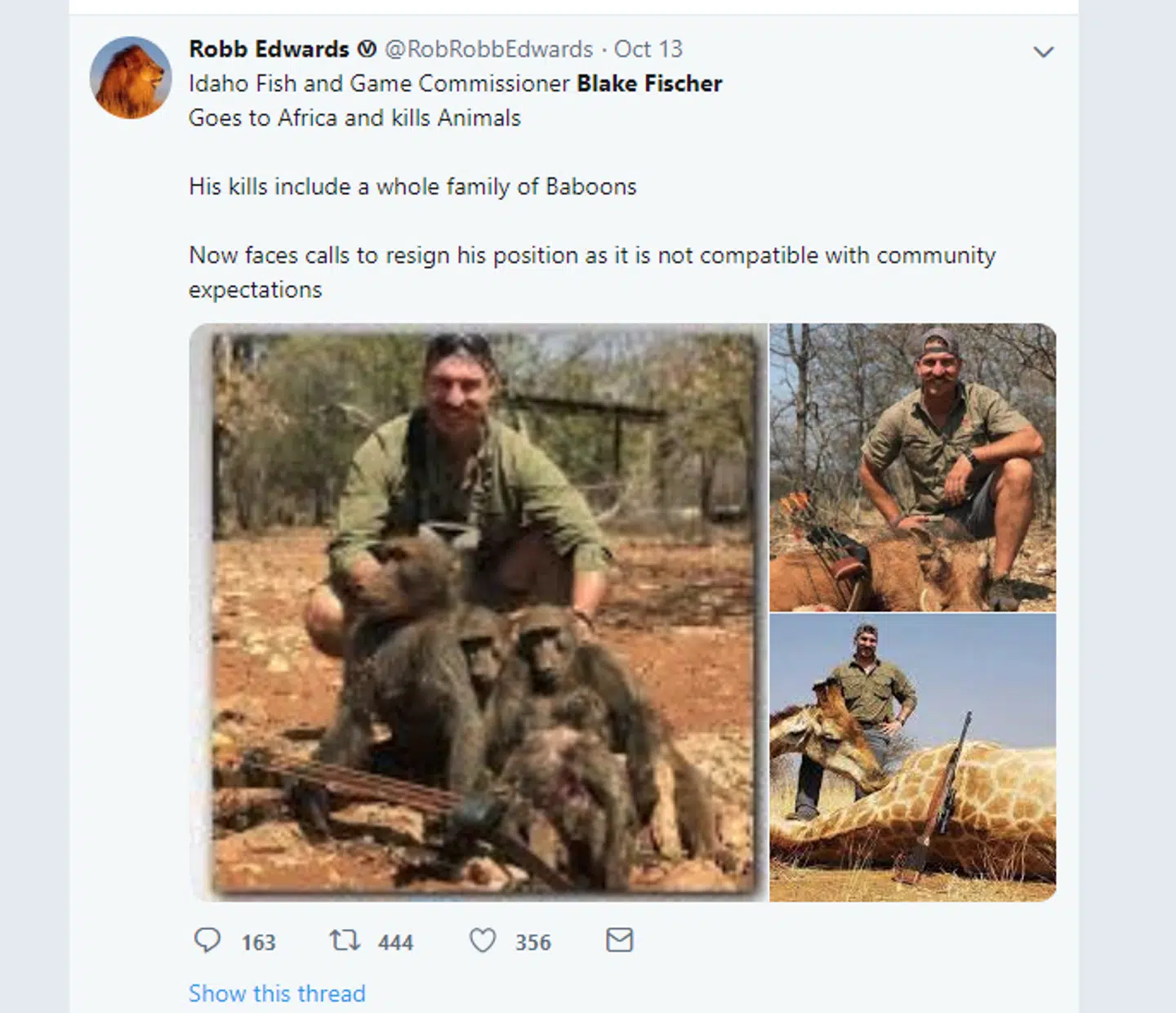The image size is (1176, 1013).
Task: Click the reply speech bubble icon
Action: coord(207,940)
